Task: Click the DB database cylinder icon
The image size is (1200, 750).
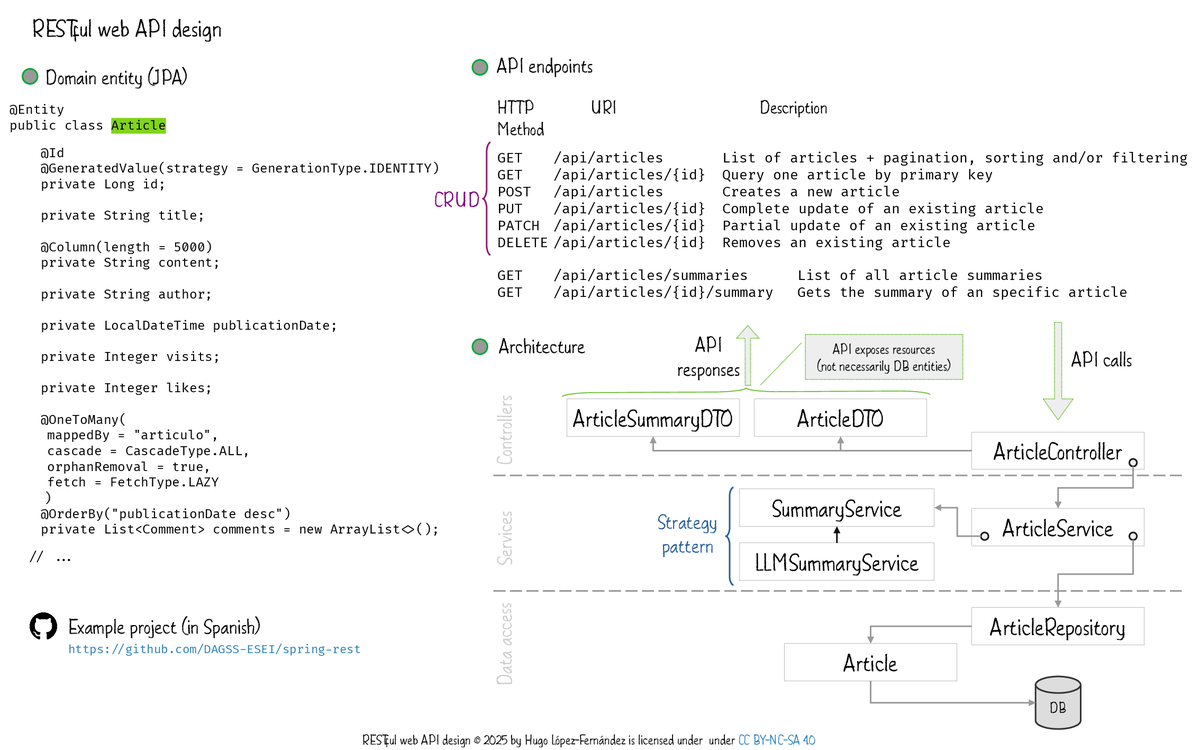Action: 1057,703
